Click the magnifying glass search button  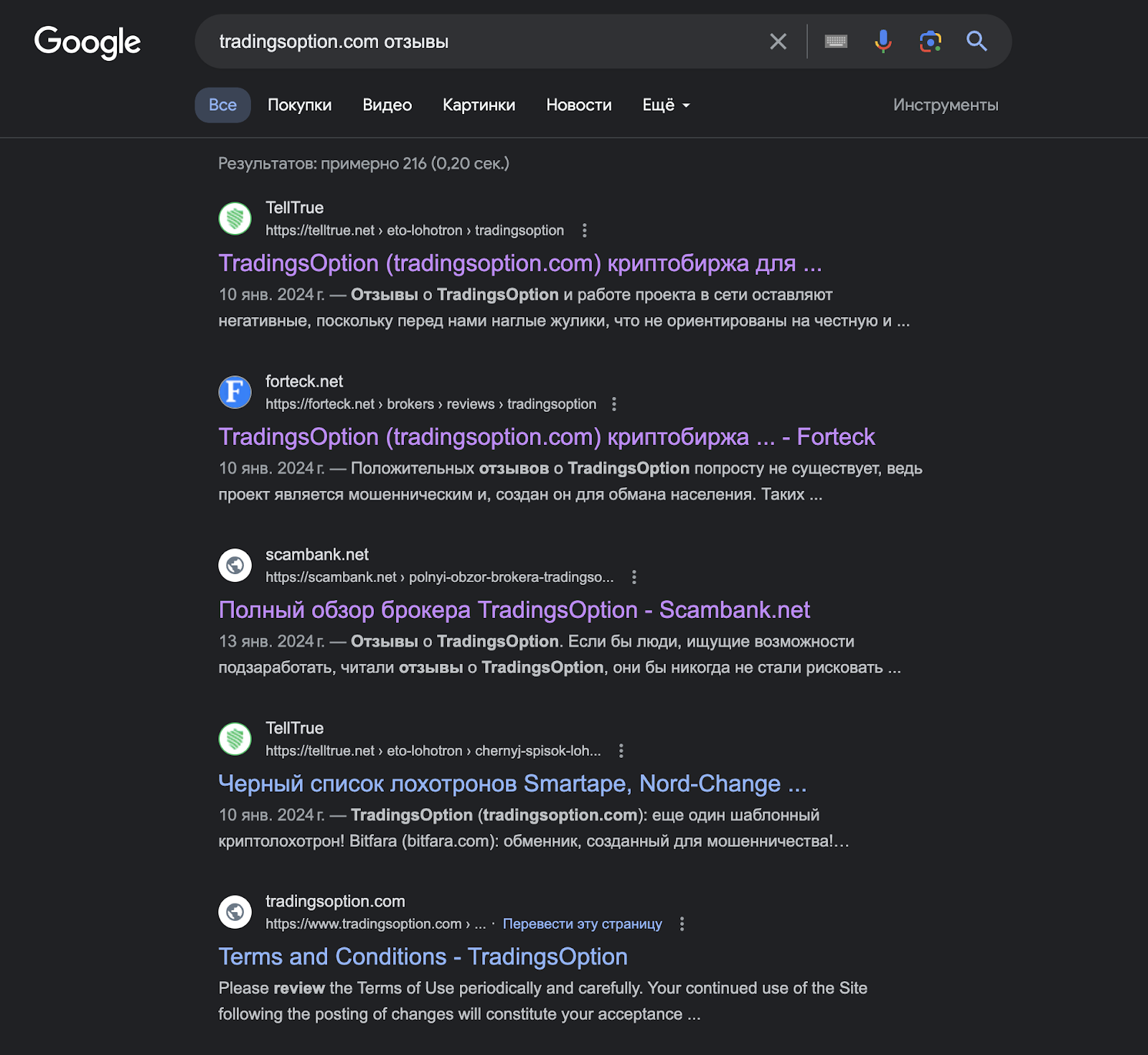pos(977,42)
